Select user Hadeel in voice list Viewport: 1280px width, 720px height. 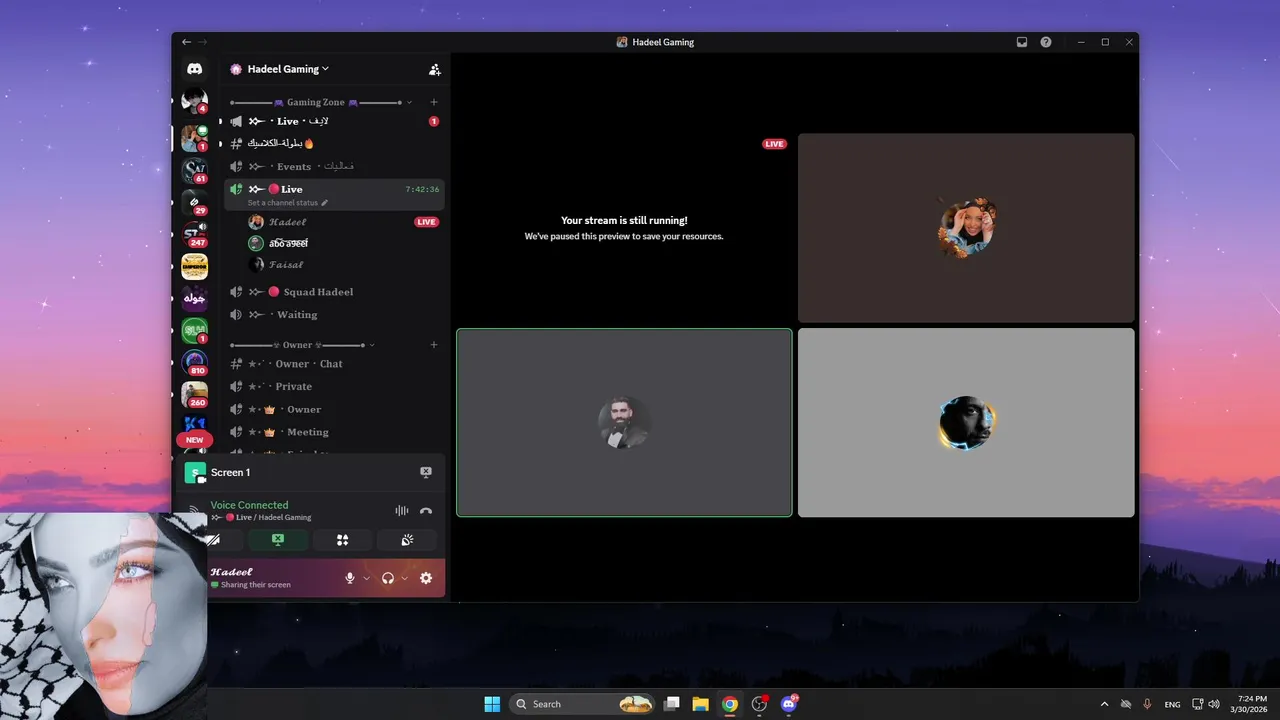[344, 222]
